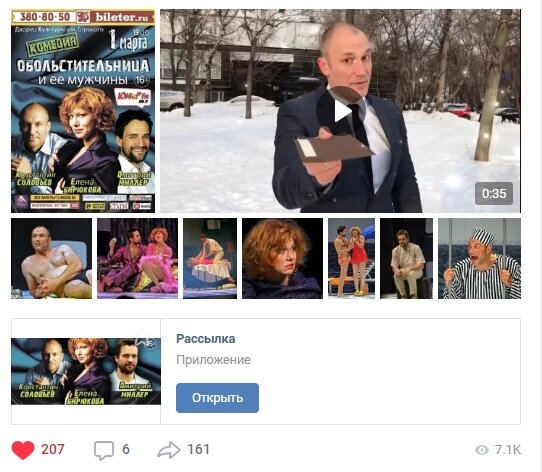Open the photo of couple in pink robes
The image size is (542, 472).
tap(138, 258)
